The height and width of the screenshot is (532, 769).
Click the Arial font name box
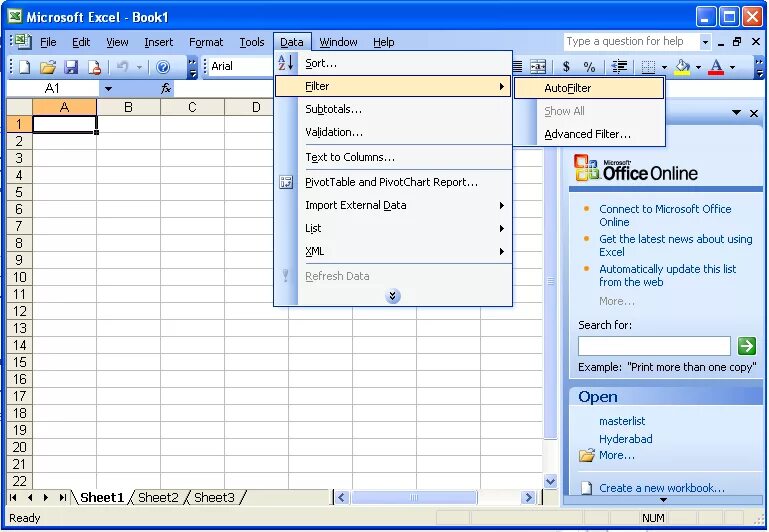click(x=240, y=66)
